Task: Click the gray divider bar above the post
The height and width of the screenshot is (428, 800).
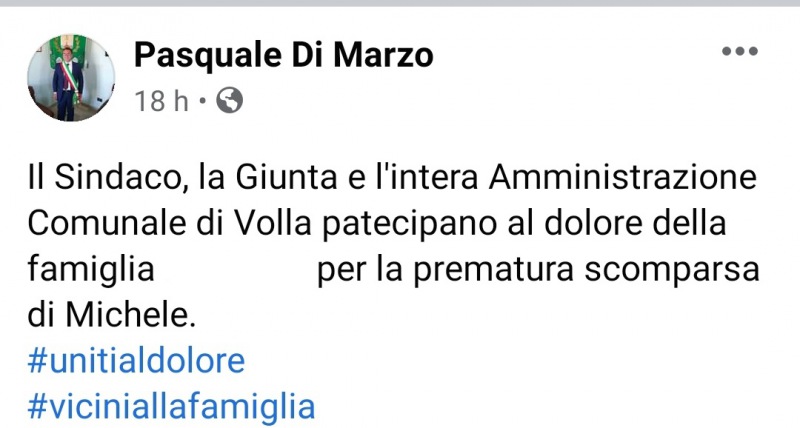Action: (400, 3)
